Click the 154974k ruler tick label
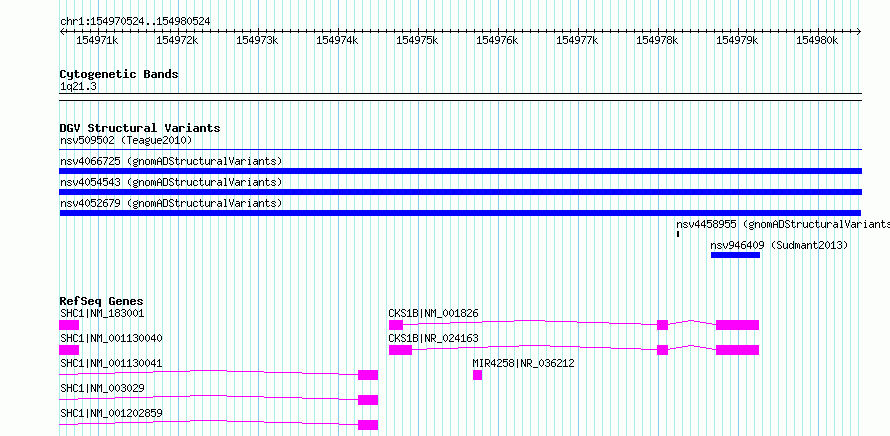Image resolution: width=890 pixels, height=436 pixels. click(337, 40)
